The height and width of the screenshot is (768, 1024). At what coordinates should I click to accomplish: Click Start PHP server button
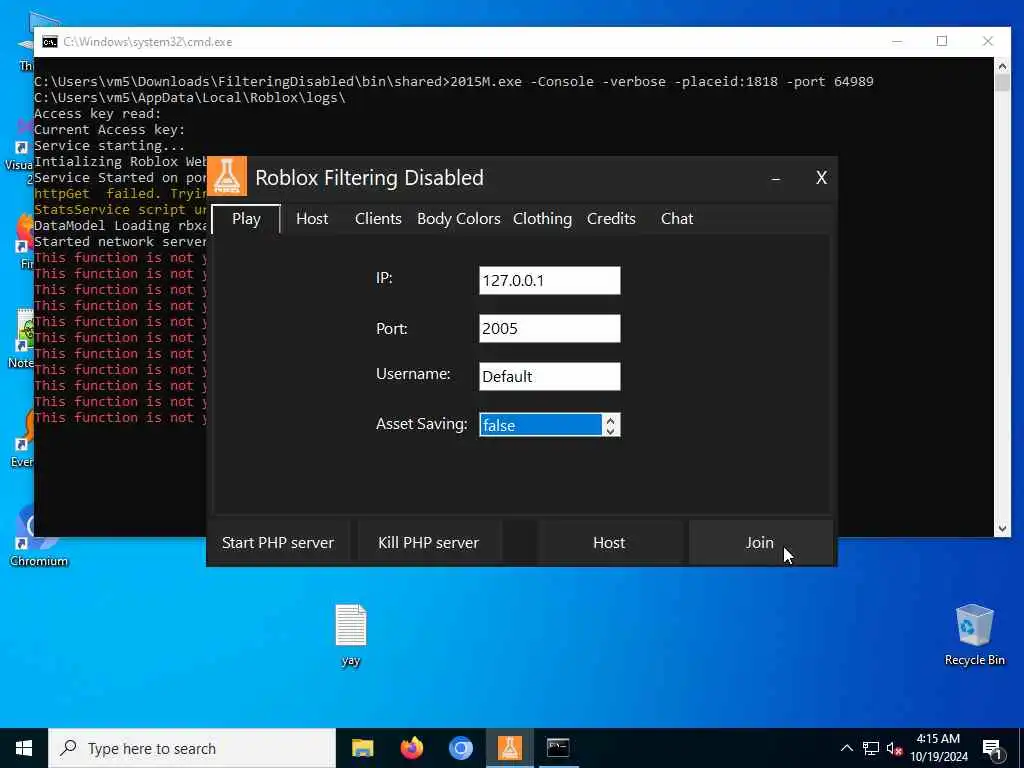pos(278,543)
